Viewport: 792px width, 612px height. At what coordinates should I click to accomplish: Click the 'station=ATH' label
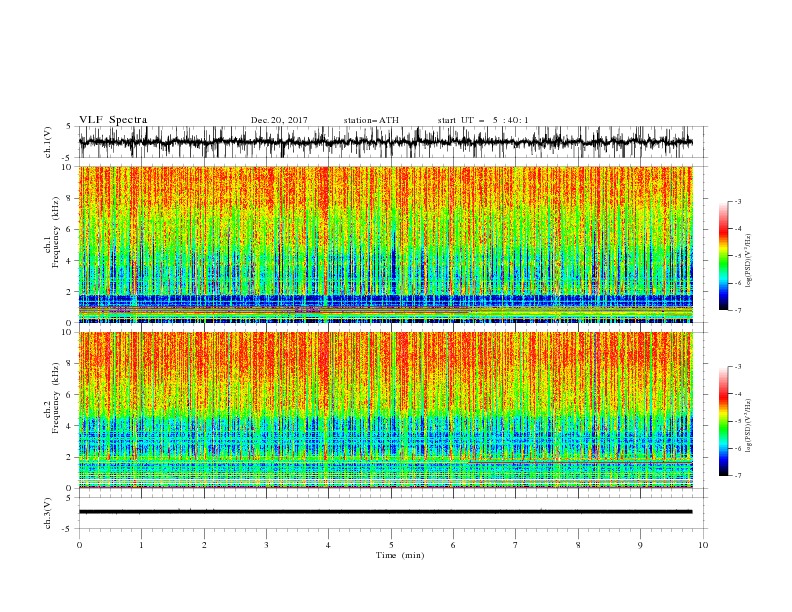pos(371,120)
